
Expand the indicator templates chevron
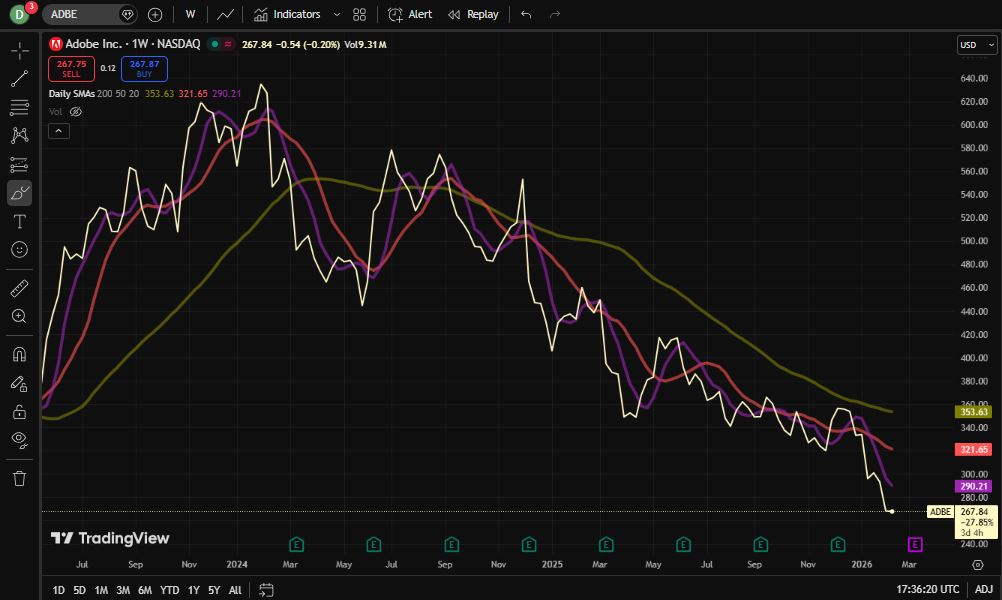337,14
